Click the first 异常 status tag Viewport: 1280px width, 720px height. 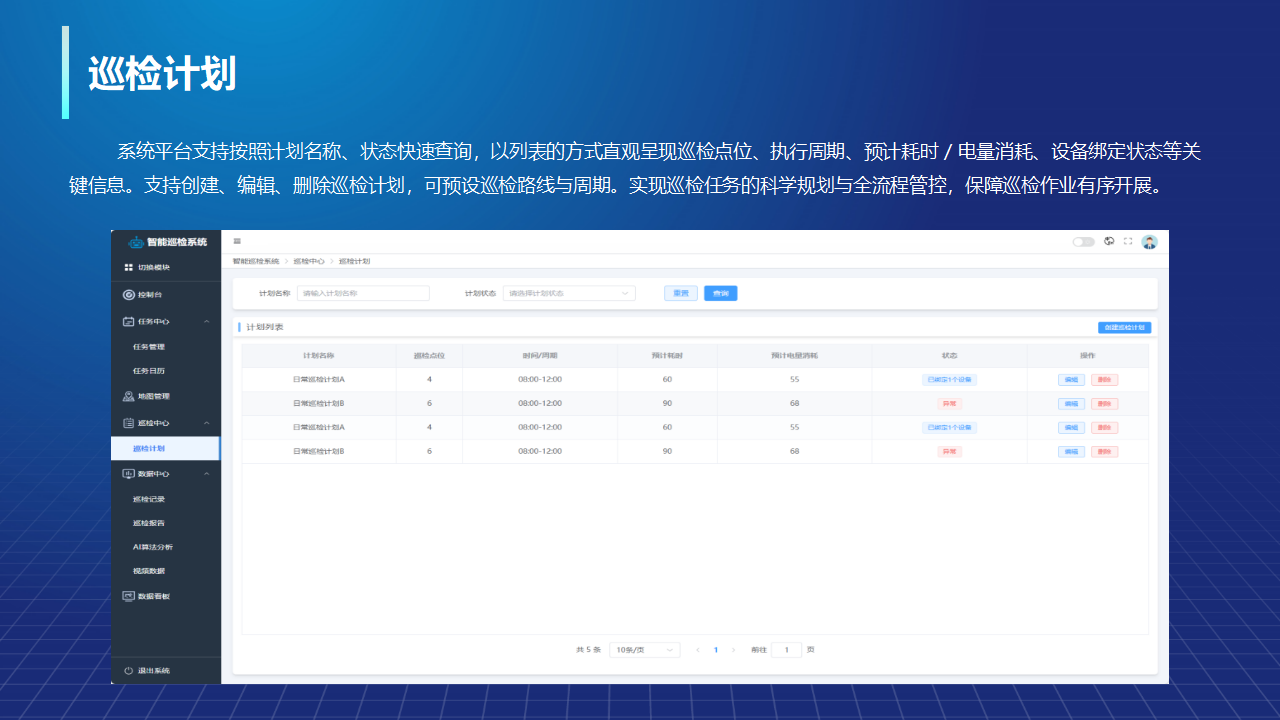click(x=949, y=403)
